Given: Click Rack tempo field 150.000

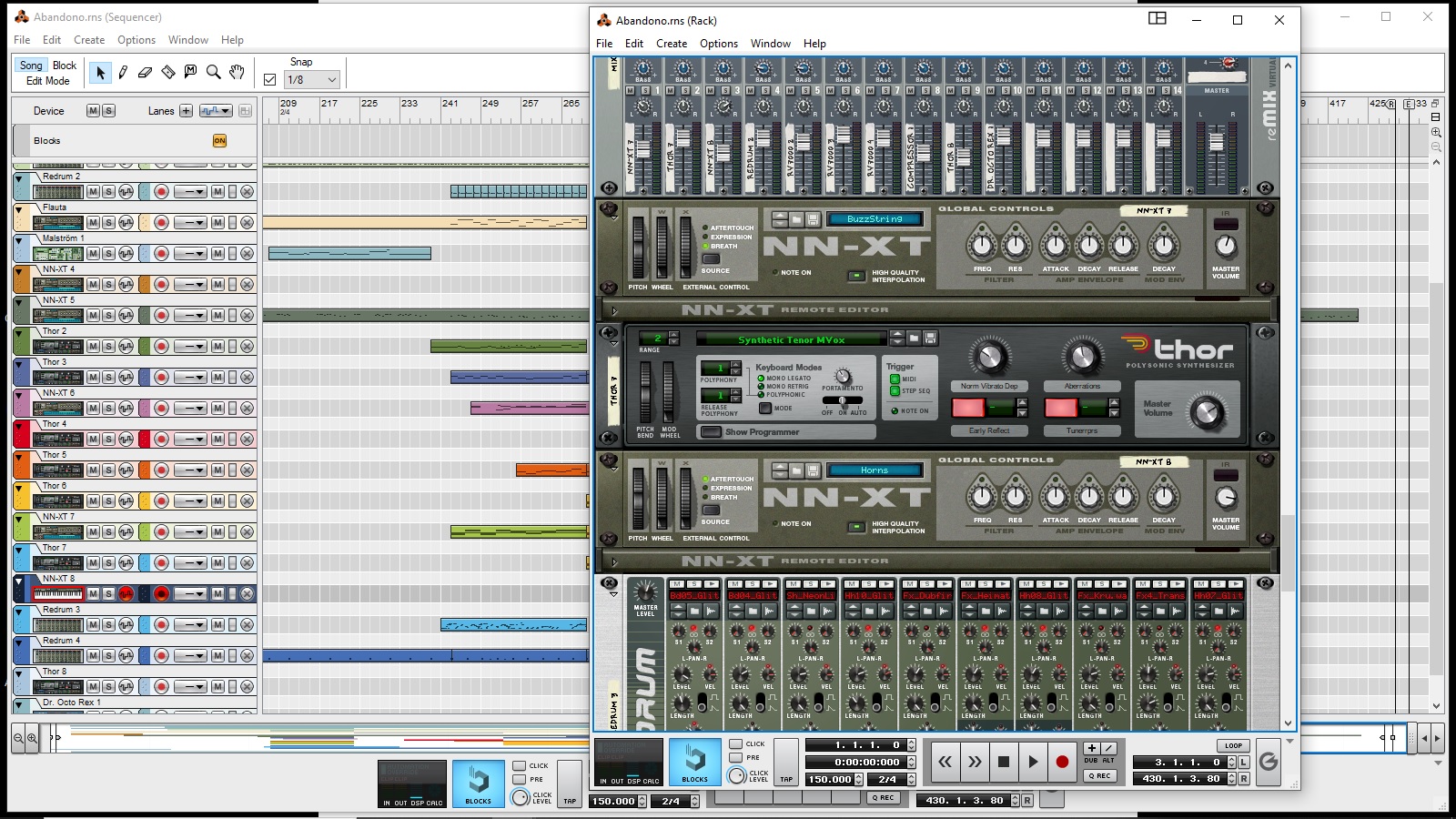Looking at the screenshot, I should pyautogui.click(x=830, y=780).
